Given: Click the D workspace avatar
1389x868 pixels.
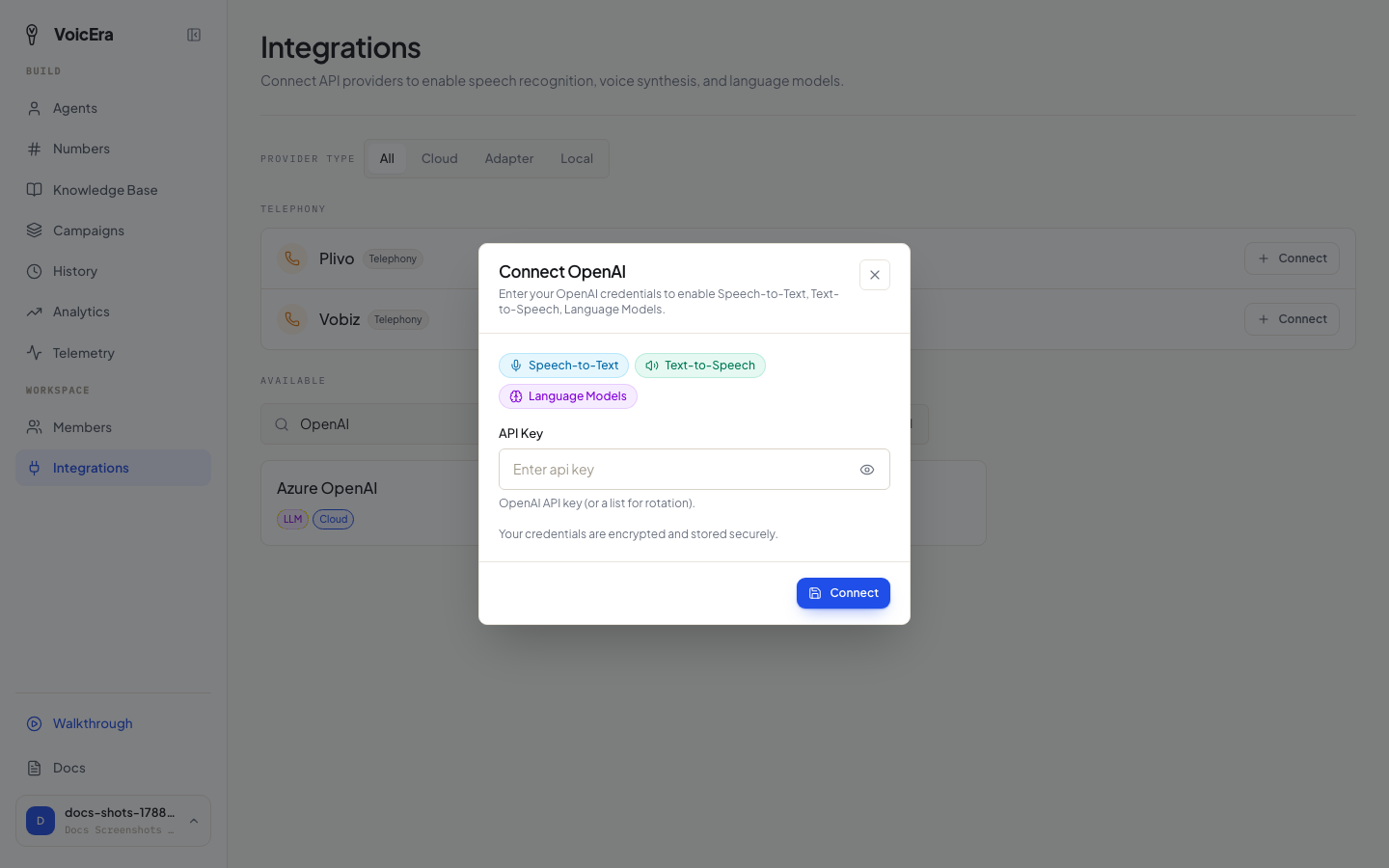Looking at the screenshot, I should (x=41, y=821).
